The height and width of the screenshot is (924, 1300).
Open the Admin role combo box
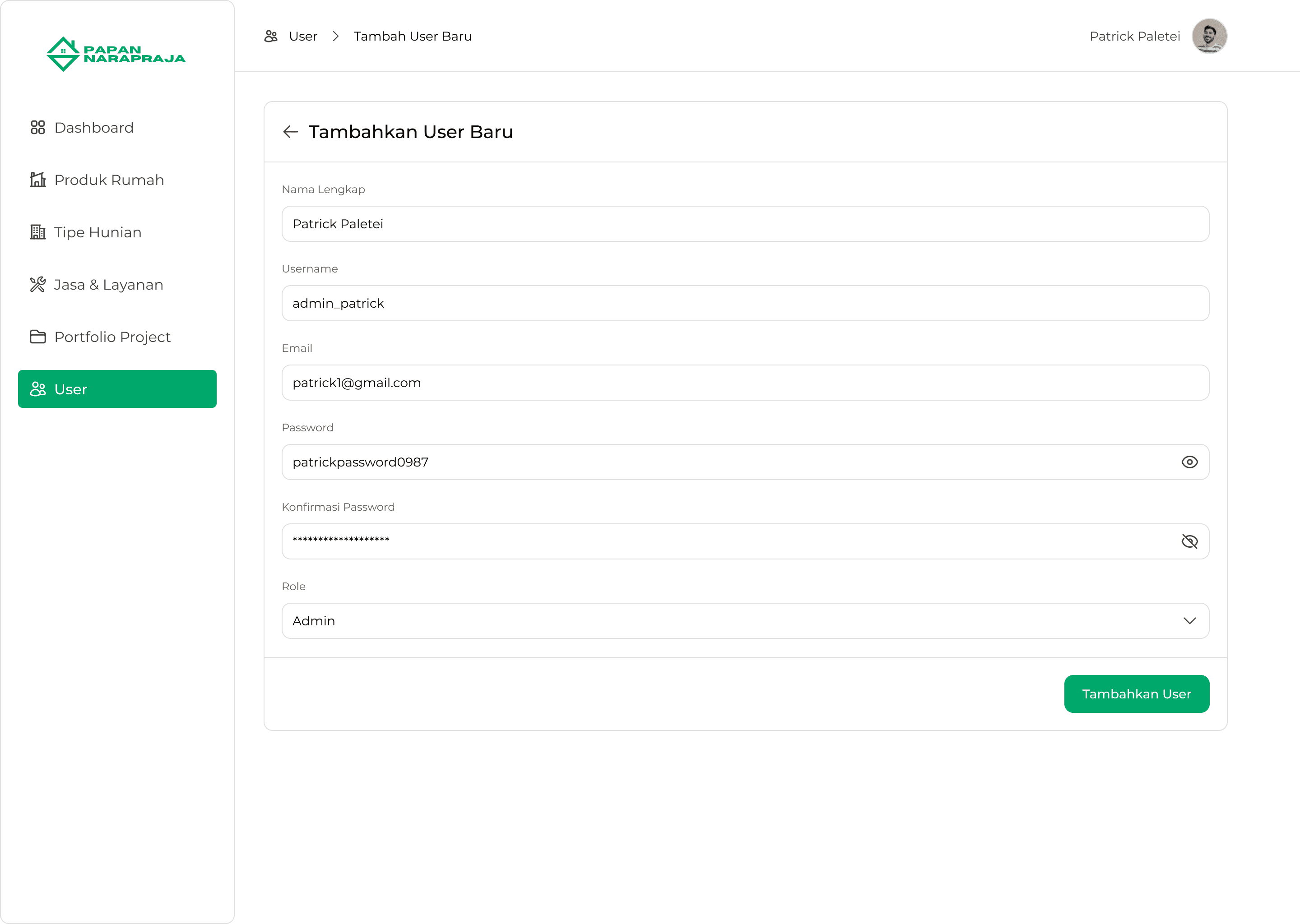click(x=683, y=621)
